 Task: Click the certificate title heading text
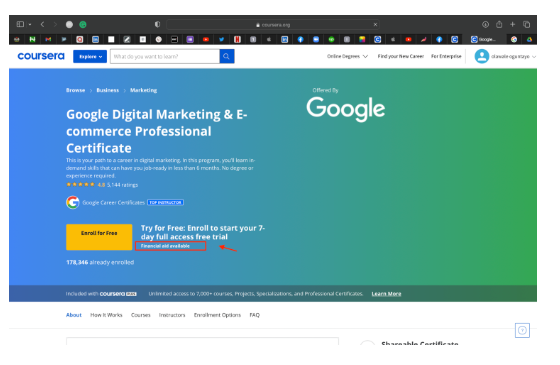[x=157, y=131]
